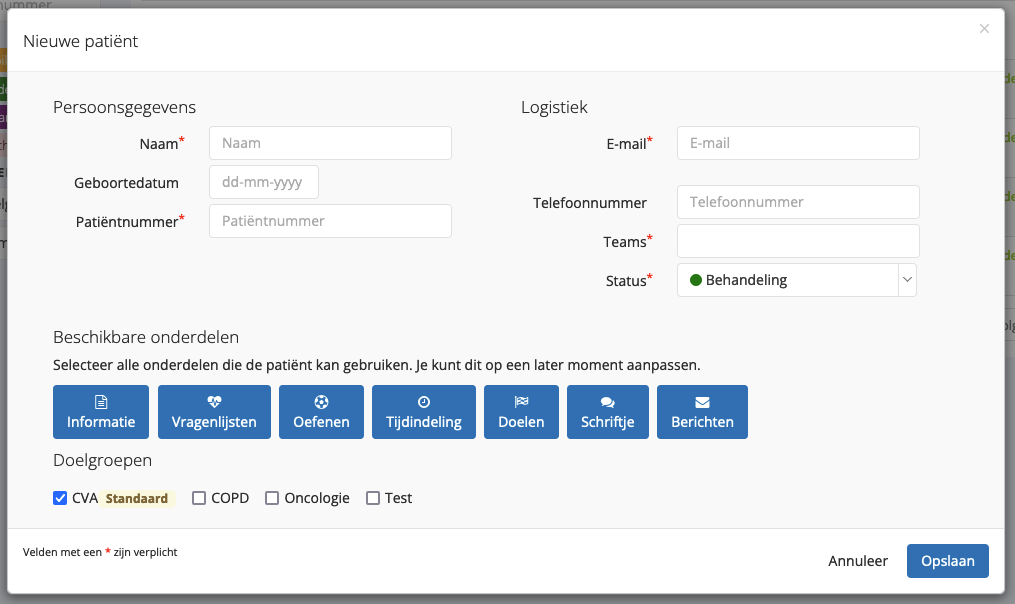Toggle the Informatie module button

[x=101, y=412]
